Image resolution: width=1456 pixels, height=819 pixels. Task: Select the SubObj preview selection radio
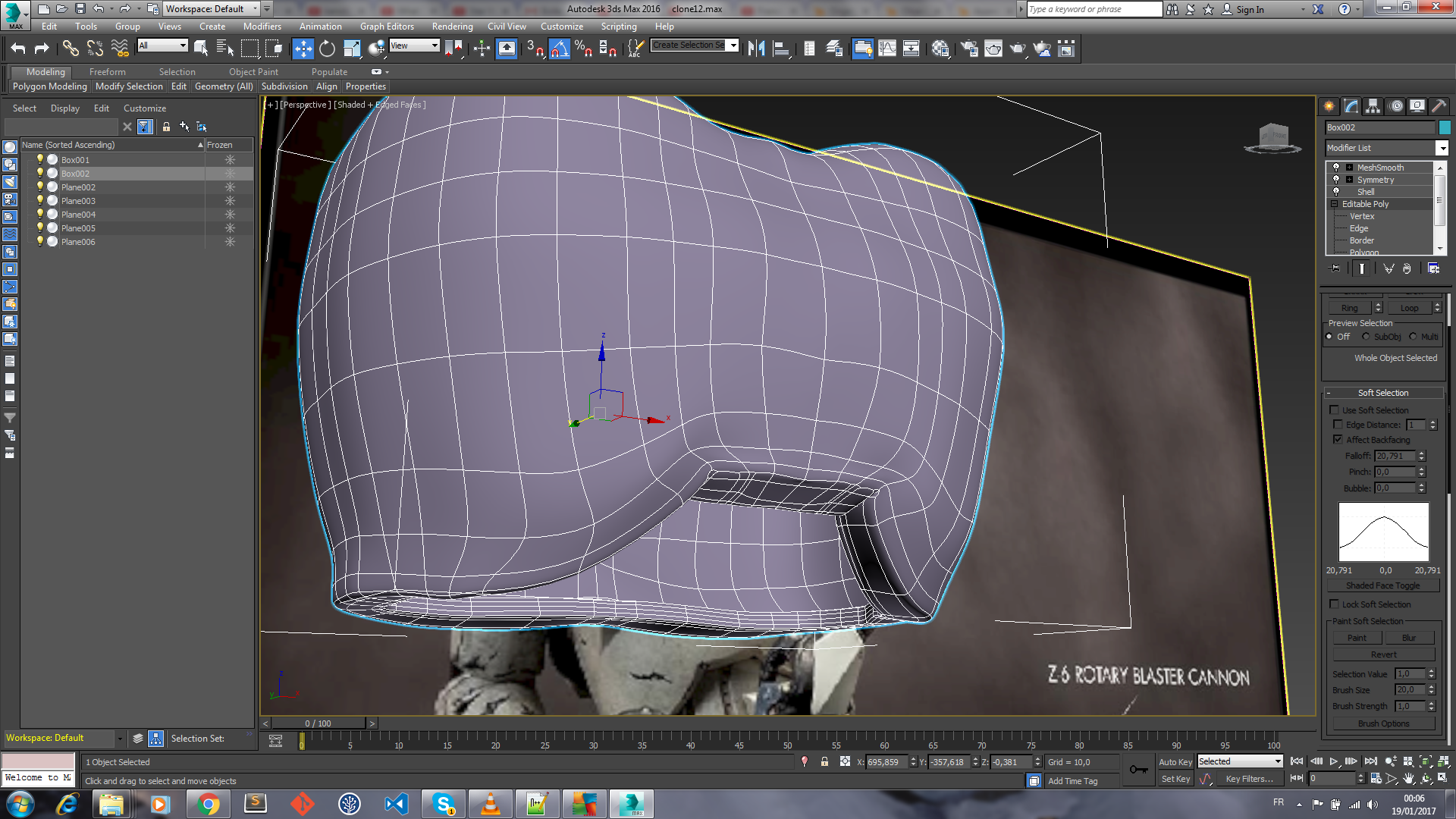pos(1366,337)
